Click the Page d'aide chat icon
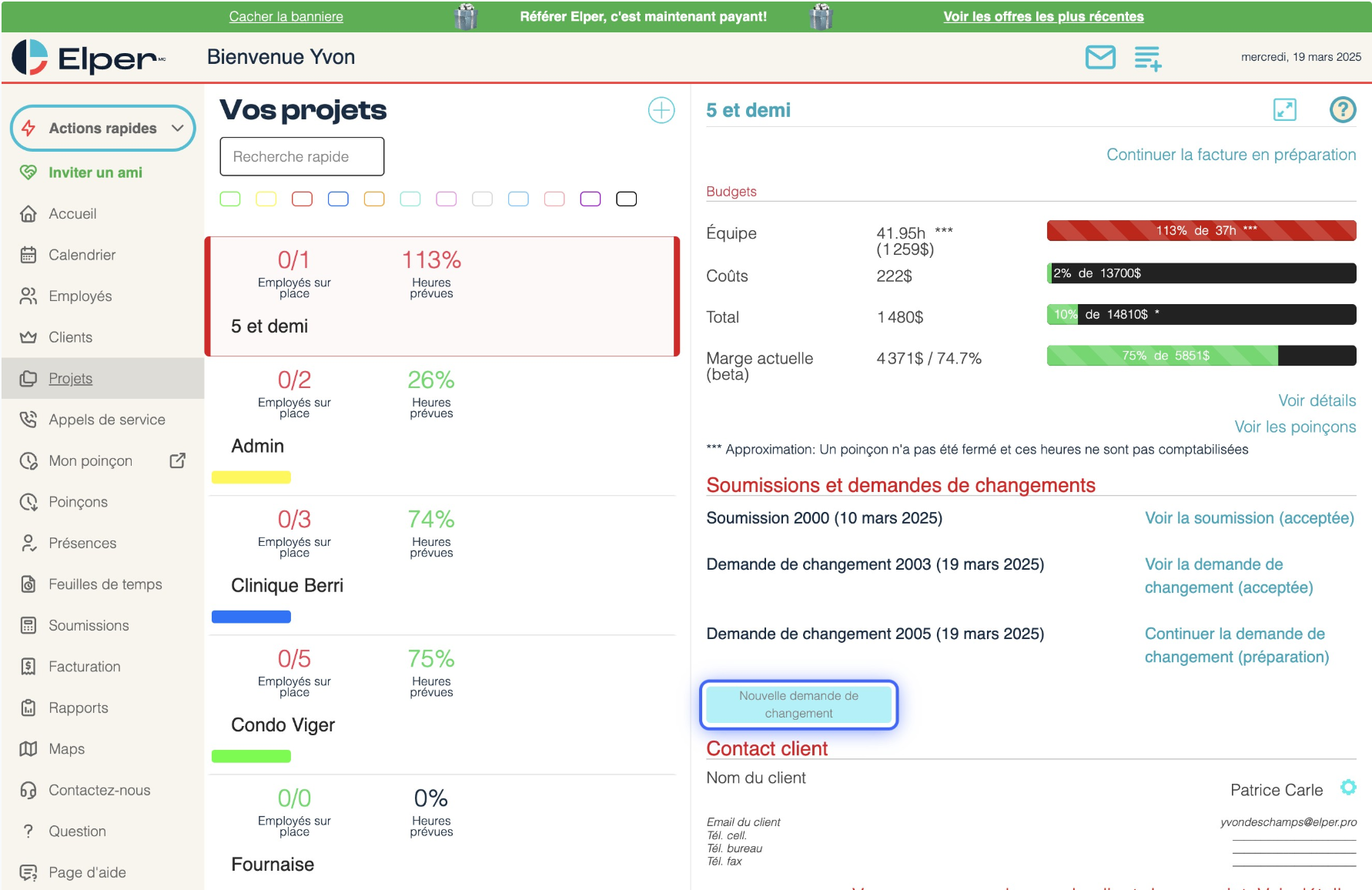The height and width of the screenshot is (890, 1372). click(28, 872)
